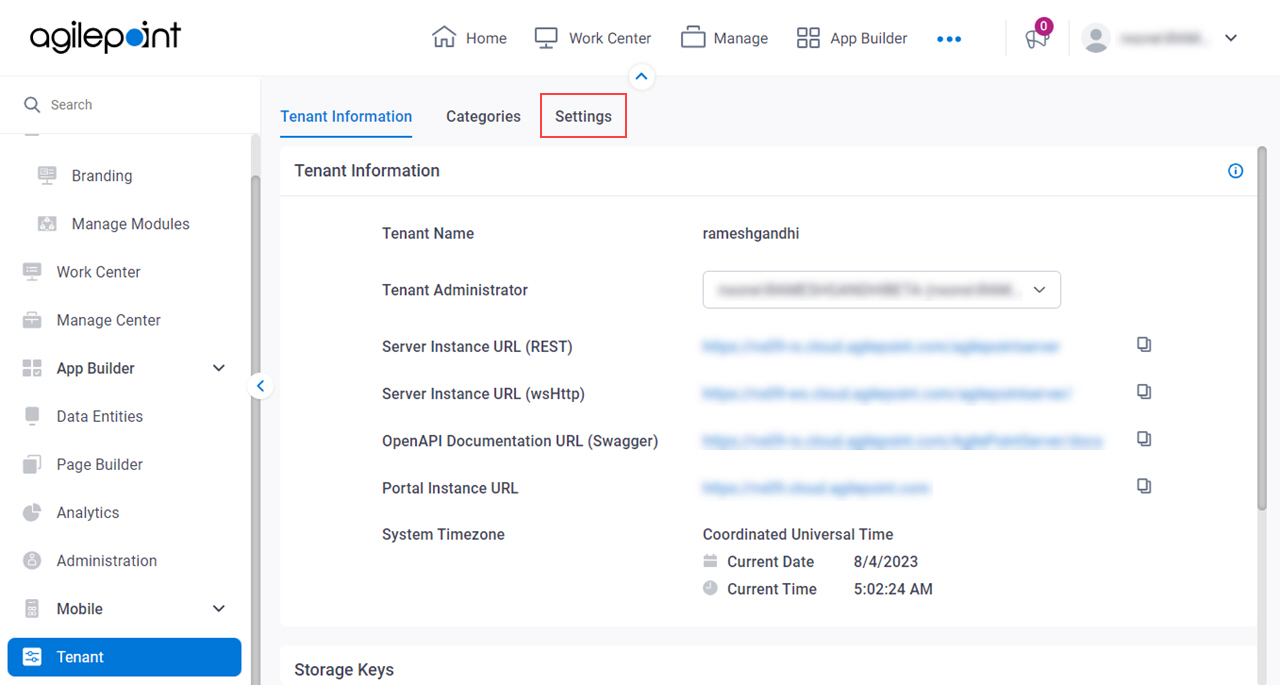
Task: Select Manage Center in the sidebar
Action: point(108,320)
